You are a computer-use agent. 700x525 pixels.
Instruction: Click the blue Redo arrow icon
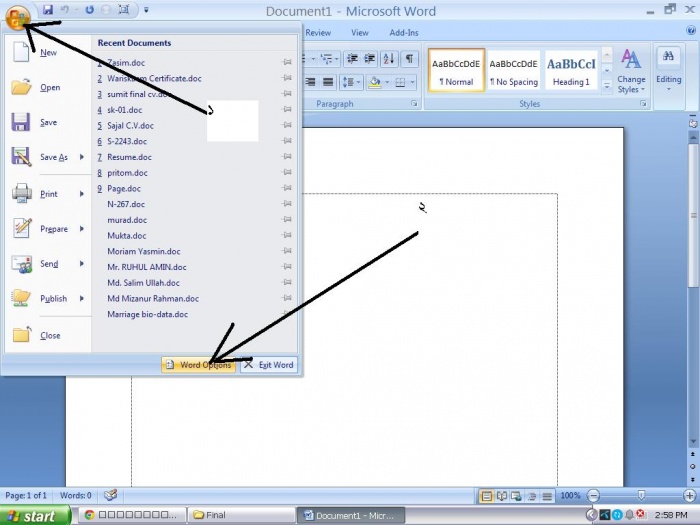[x=89, y=10]
